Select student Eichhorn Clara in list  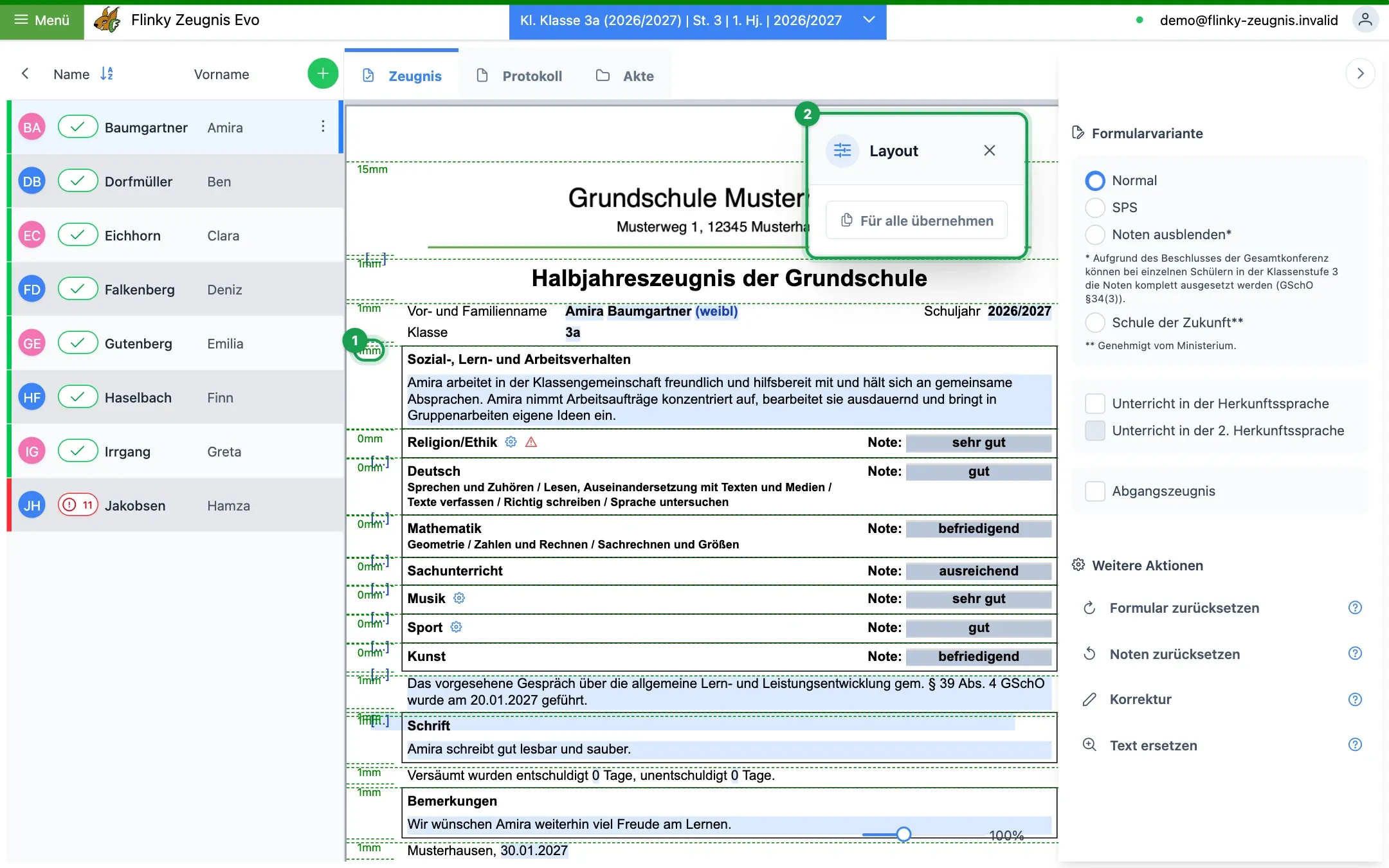(176, 235)
